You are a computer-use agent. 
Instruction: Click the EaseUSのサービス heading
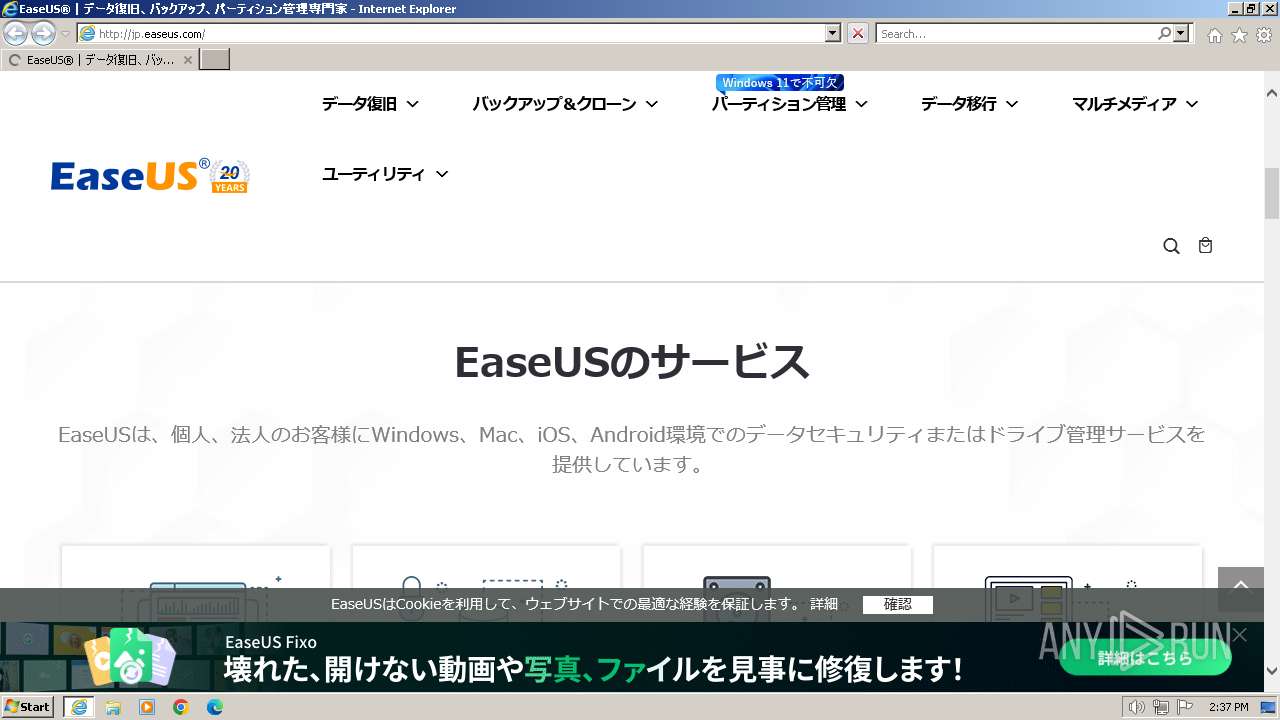[631, 362]
